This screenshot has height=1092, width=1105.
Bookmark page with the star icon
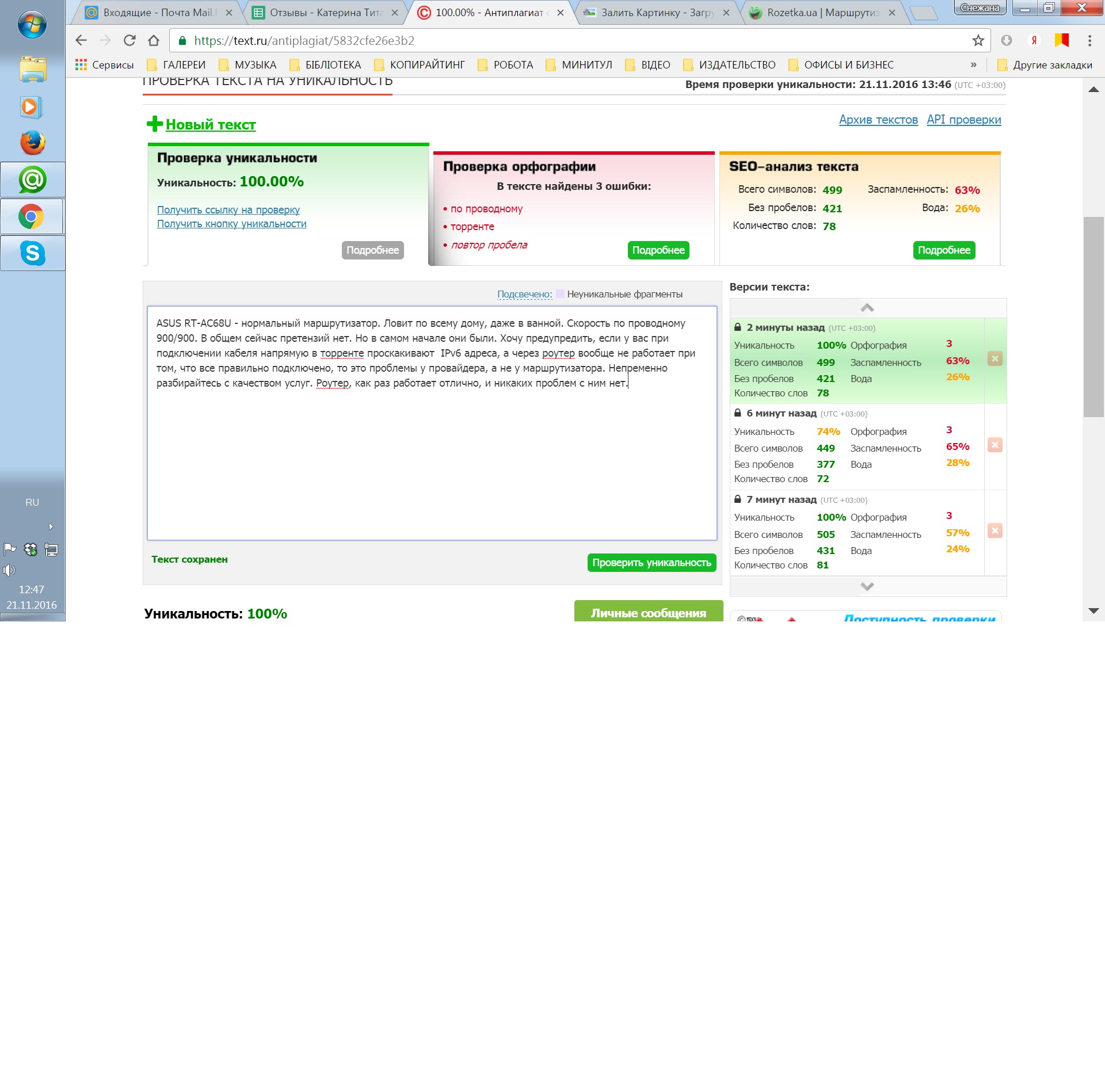[978, 40]
